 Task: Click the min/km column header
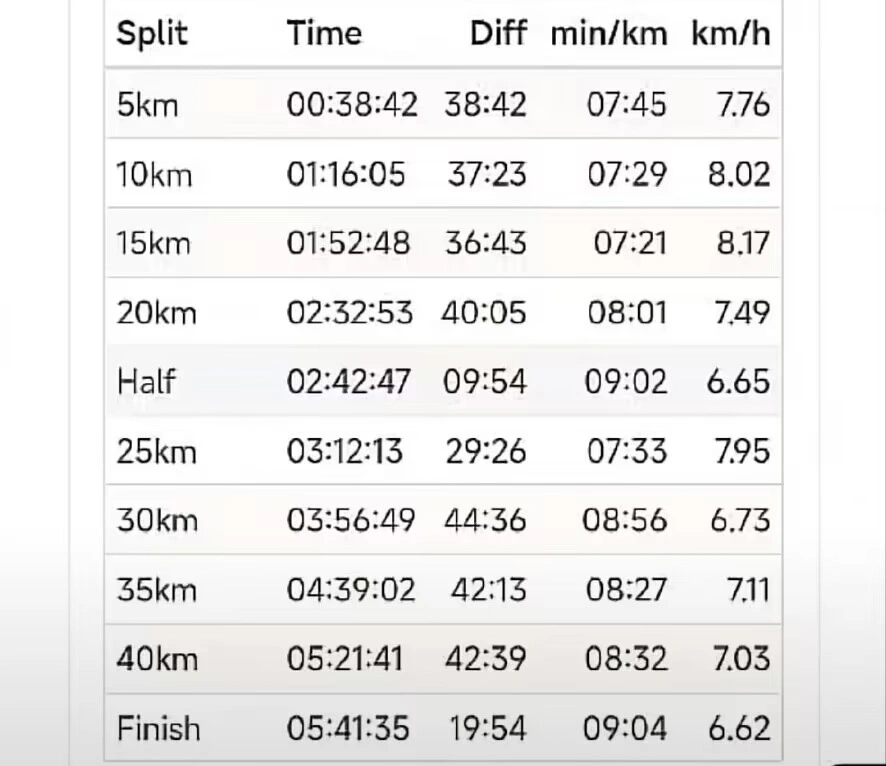pos(608,34)
